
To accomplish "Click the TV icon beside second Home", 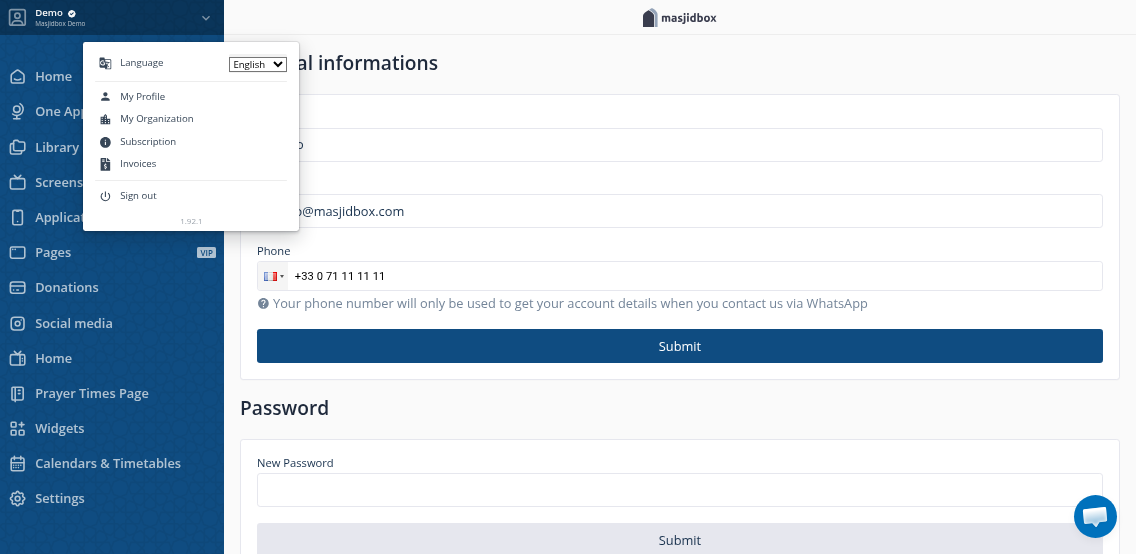I will pos(17,358).
